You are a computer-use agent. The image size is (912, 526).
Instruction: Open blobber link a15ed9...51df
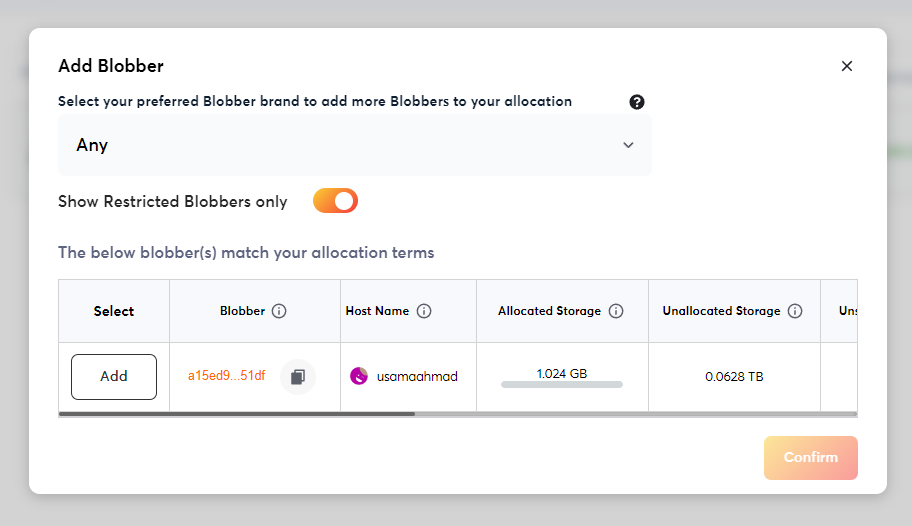coord(227,376)
